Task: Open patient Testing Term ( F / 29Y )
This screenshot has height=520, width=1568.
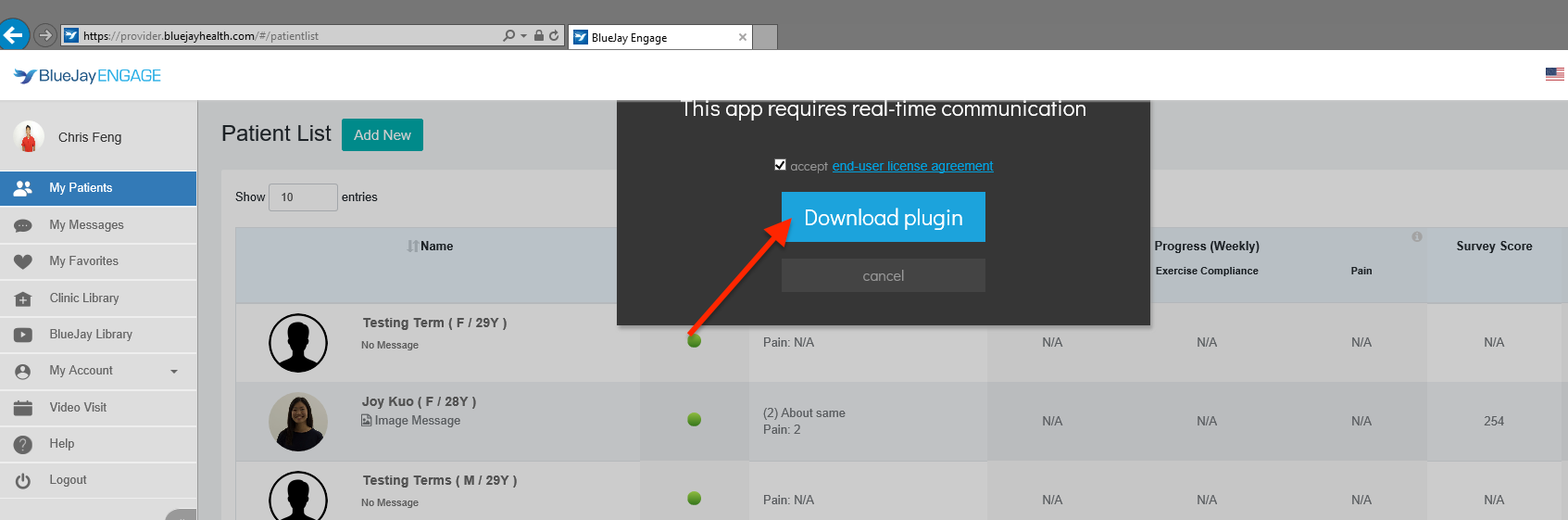Action: click(434, 323)
